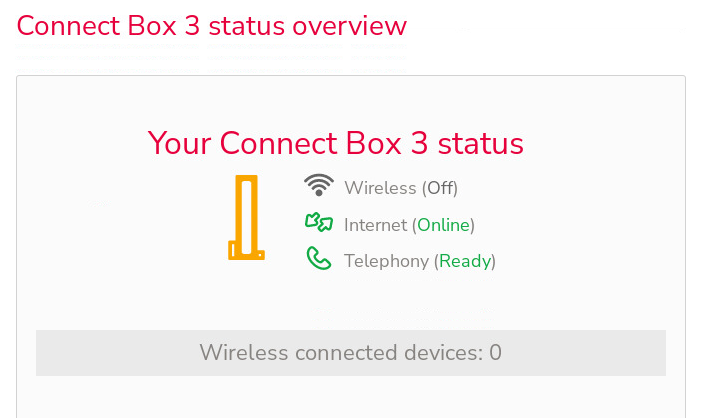Click the green "Ready" status text
705x418 pixels.
[465, 261]
